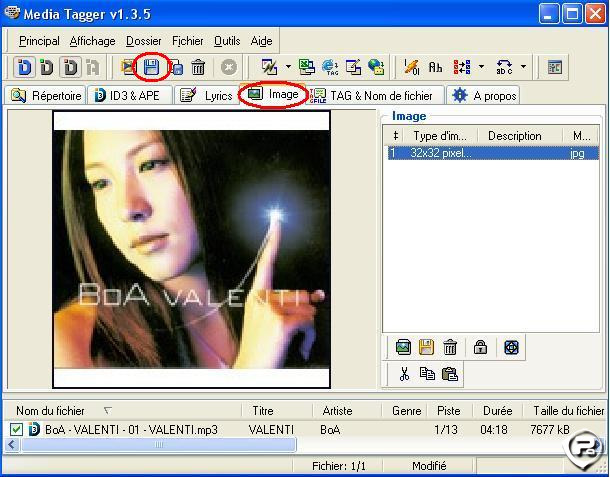
Task: Click the copy pages icon
Action: tap(427, 374)
